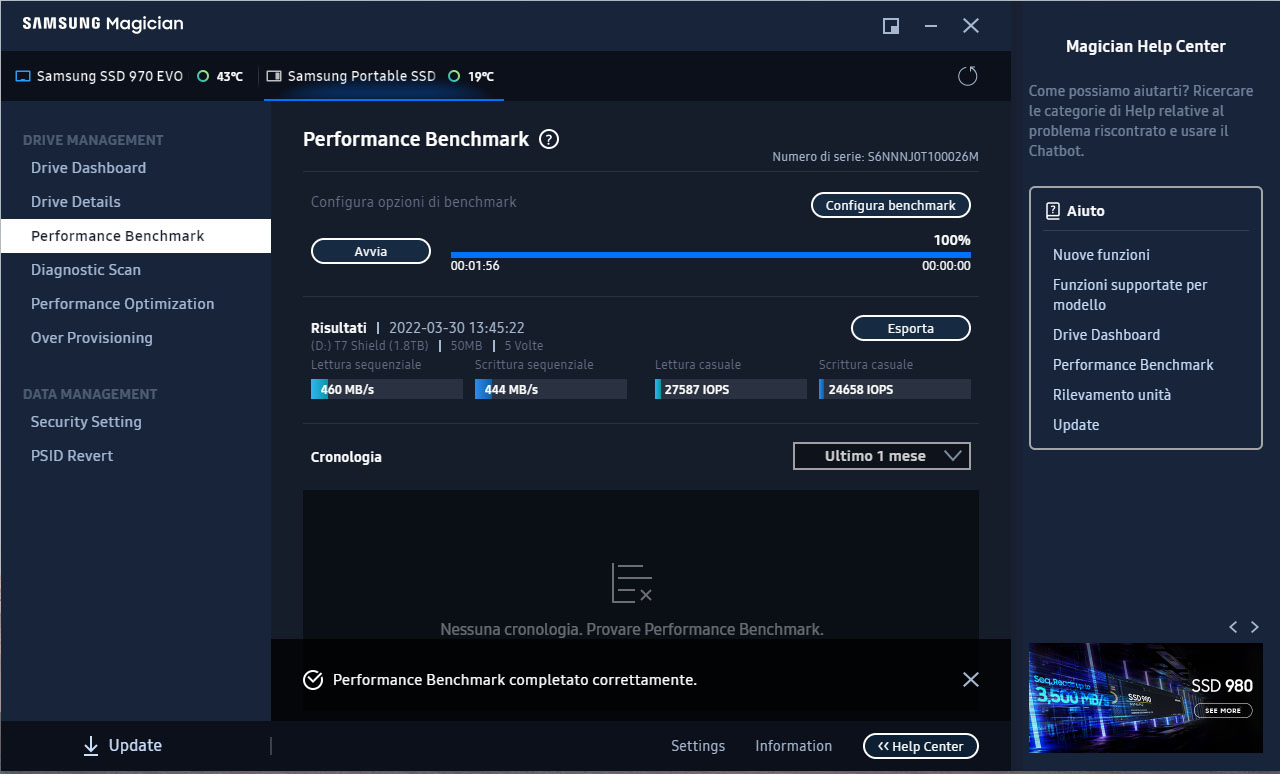The image size is (1280, 774).
Task: Open Rilevamento unità help topic
Action: click(x=1112, y=395)
